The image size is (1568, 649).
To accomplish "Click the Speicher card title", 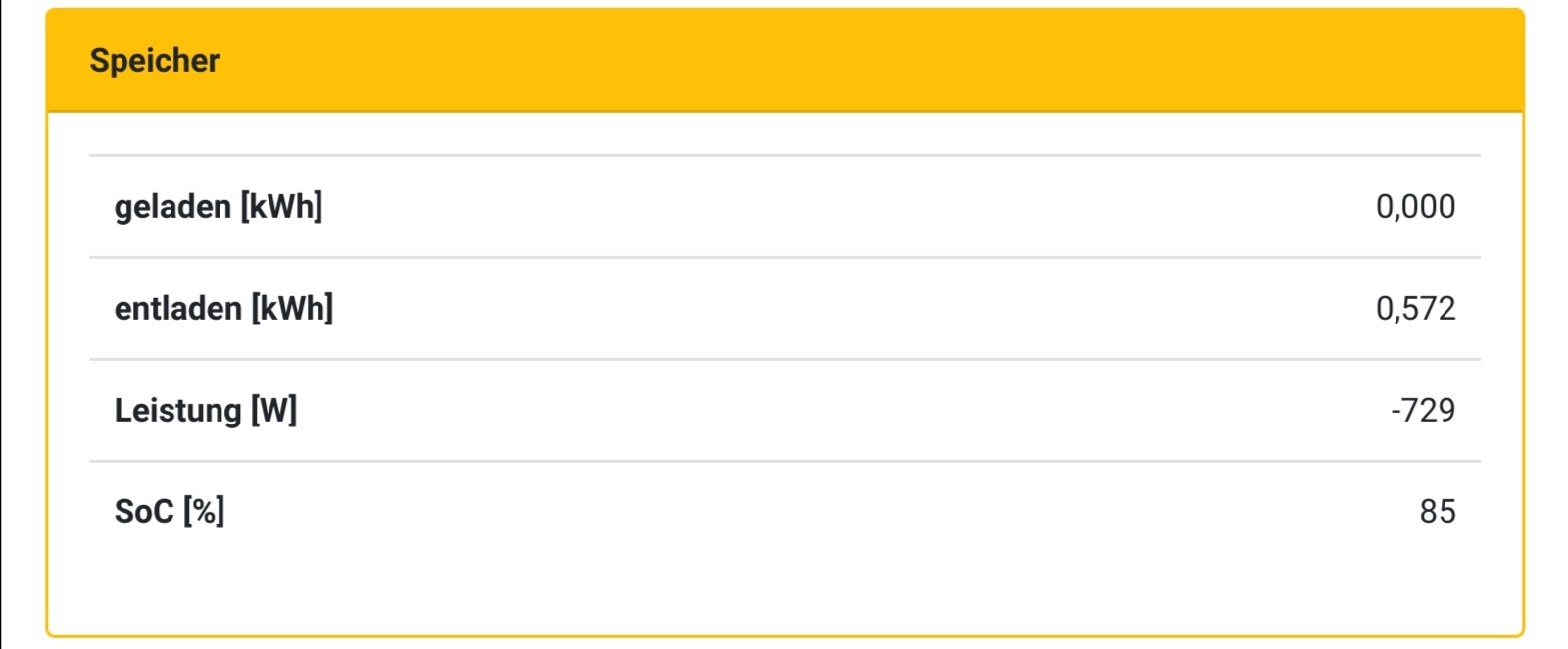I will 155,61.
